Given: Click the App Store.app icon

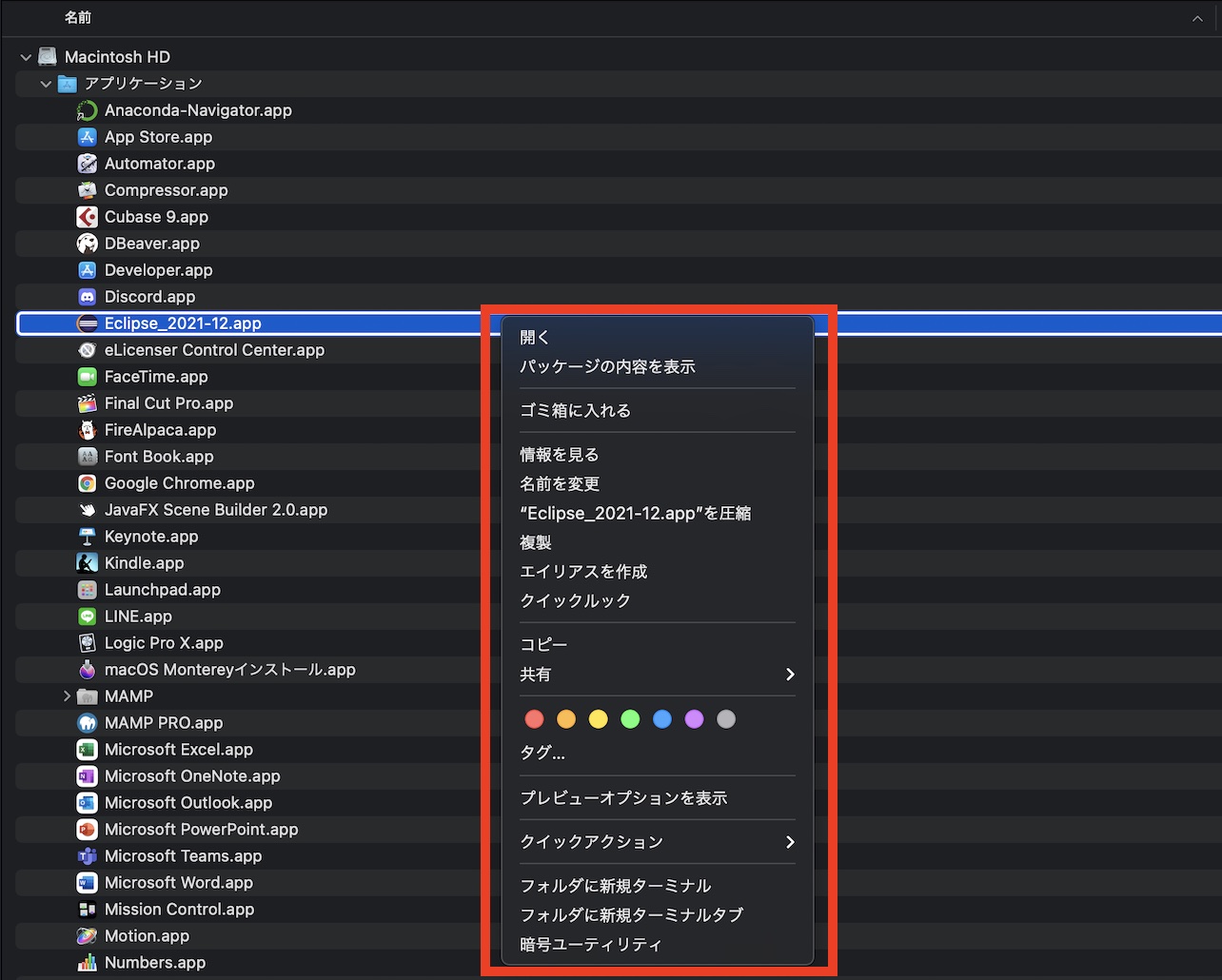Looking at the screenshot, I should 87,137.
